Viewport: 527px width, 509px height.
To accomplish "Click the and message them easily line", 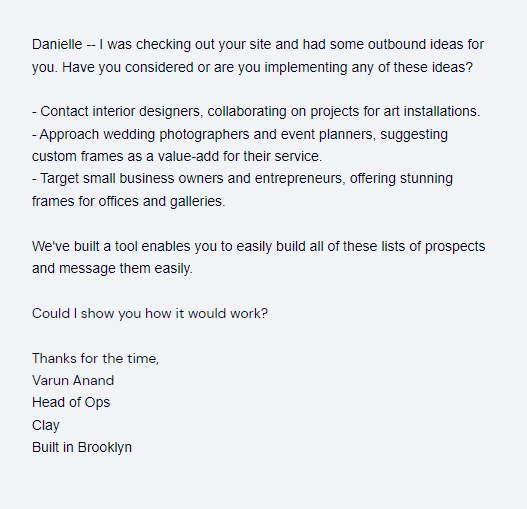I will tap(113, 269).
